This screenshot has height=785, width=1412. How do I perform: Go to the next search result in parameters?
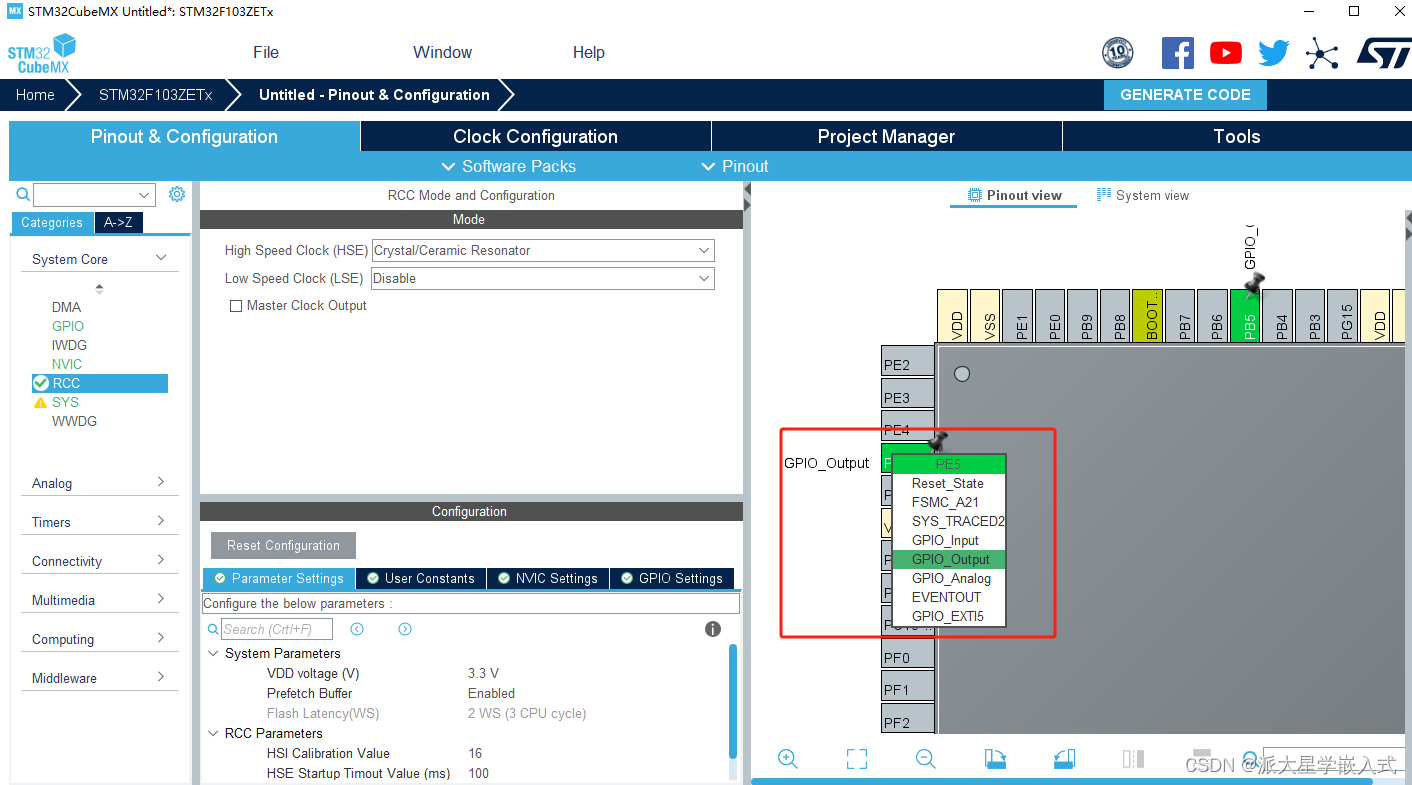click(x=405, y=629)
